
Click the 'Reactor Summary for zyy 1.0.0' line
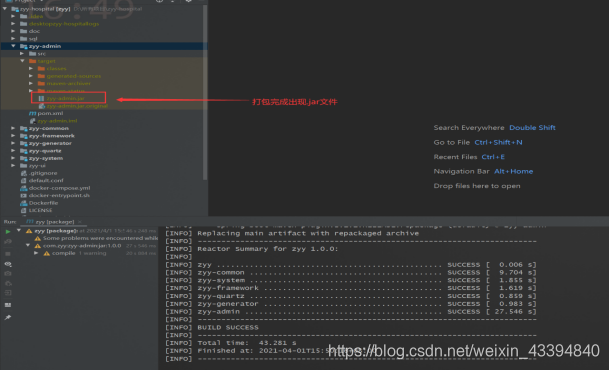[x=268, y=249]
